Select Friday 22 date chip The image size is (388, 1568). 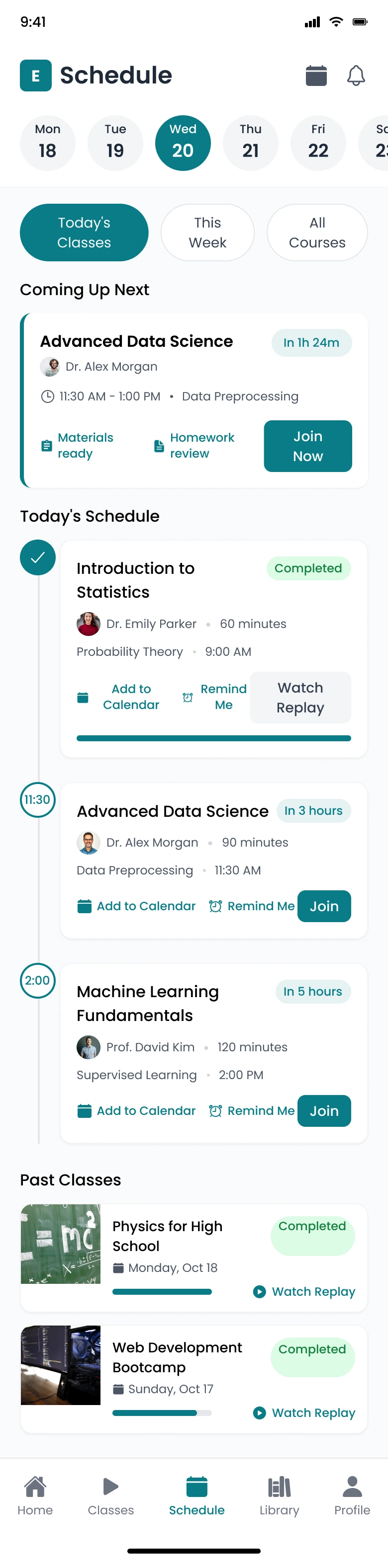click(x=318, y=143)
